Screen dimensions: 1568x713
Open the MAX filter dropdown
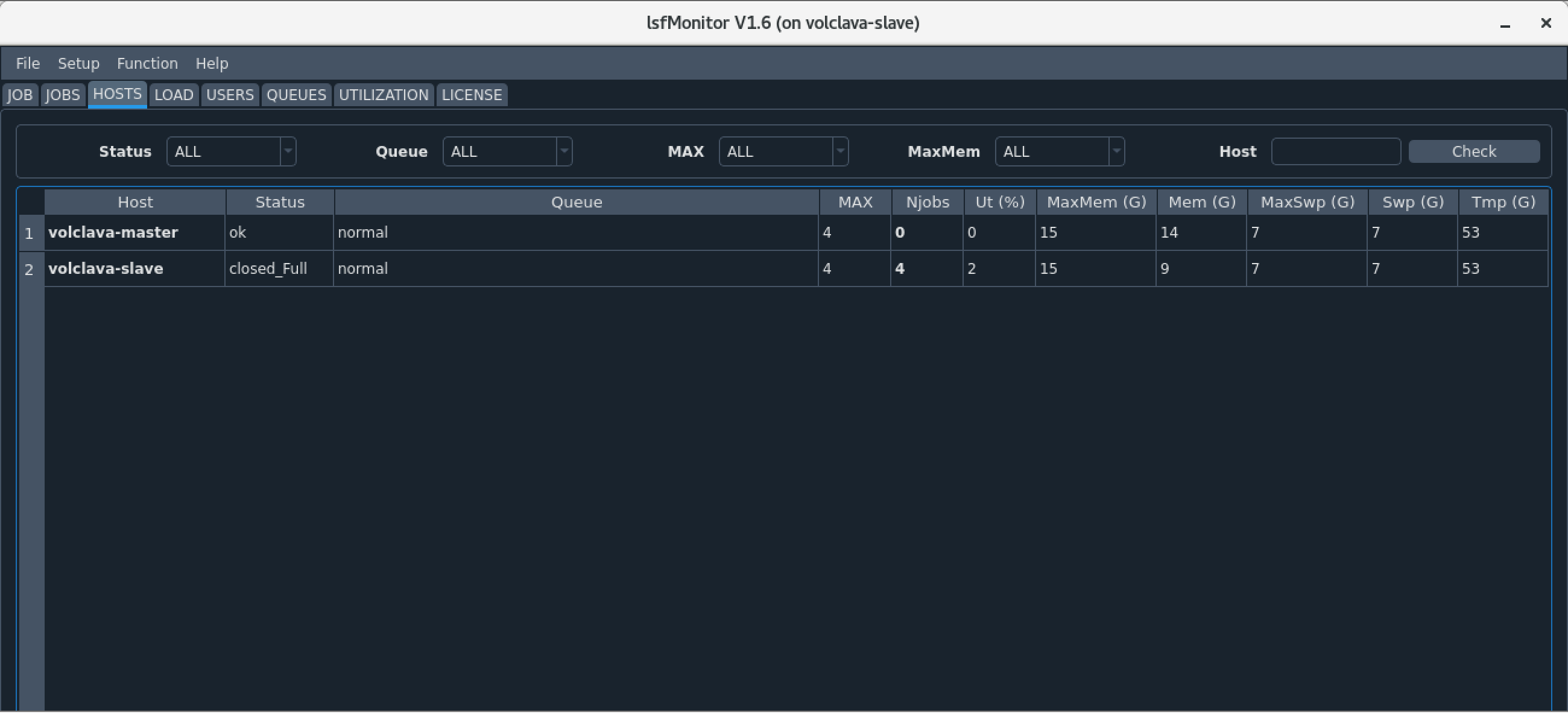(783, 151)
